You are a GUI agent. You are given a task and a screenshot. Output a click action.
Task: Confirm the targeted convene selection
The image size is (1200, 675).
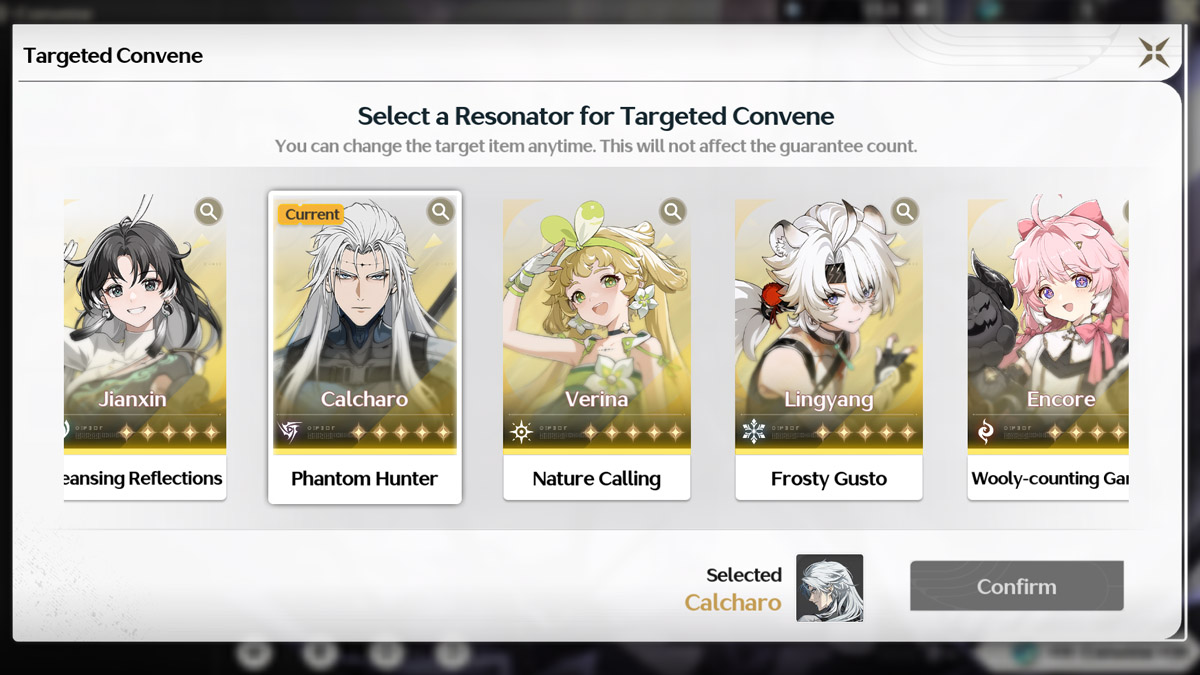pos(1017,586)
